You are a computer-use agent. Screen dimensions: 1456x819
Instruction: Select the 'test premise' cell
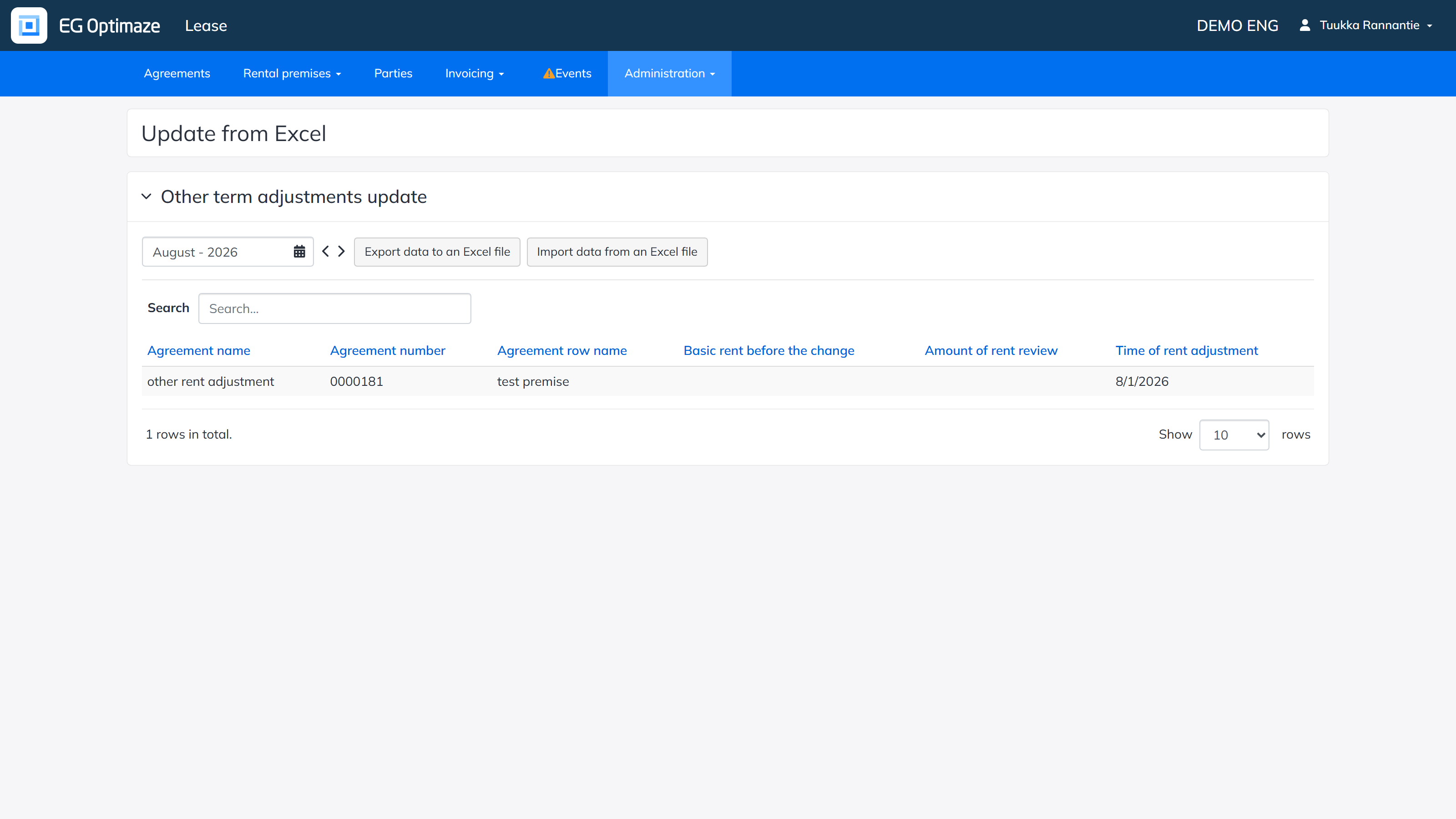point(533,382)
